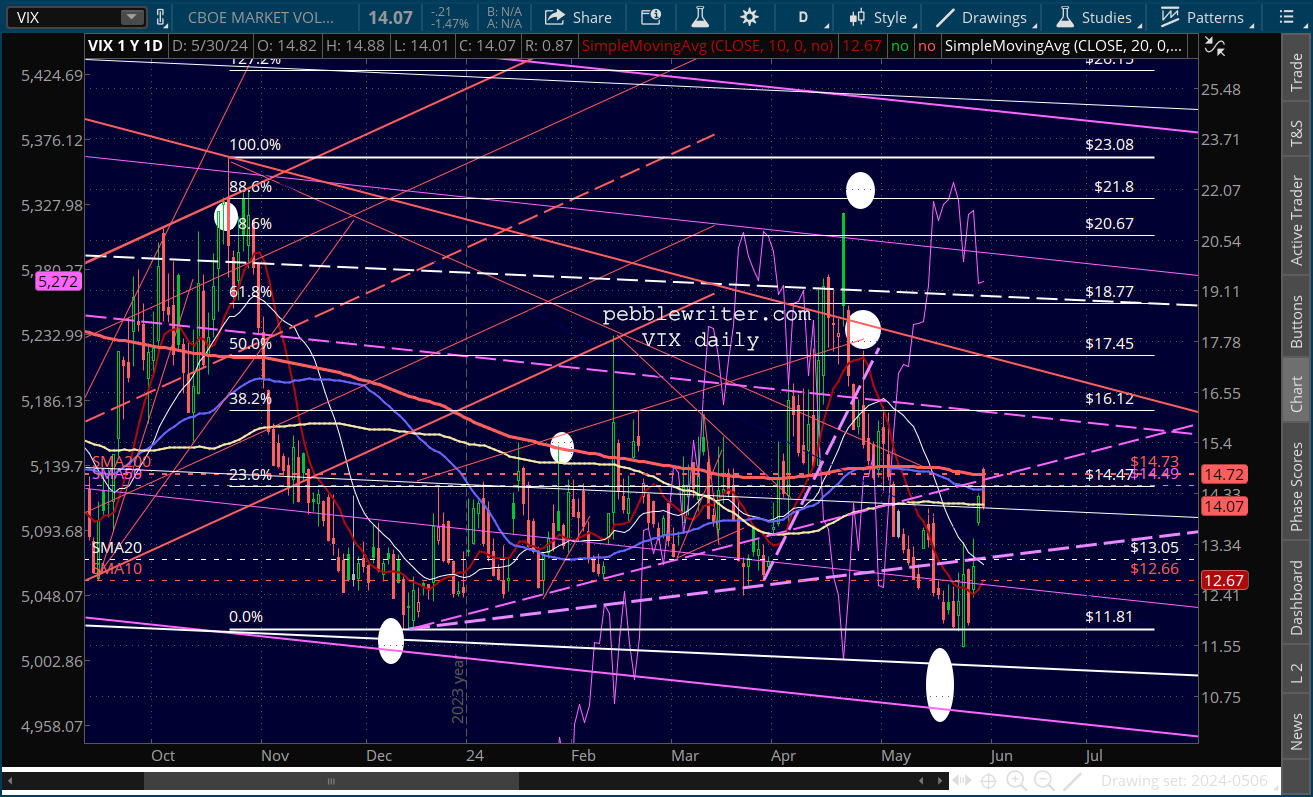The image size is (1313, 797).
Task: Click the collapse studies arrows icon
Action: (x=1215, y=45)
